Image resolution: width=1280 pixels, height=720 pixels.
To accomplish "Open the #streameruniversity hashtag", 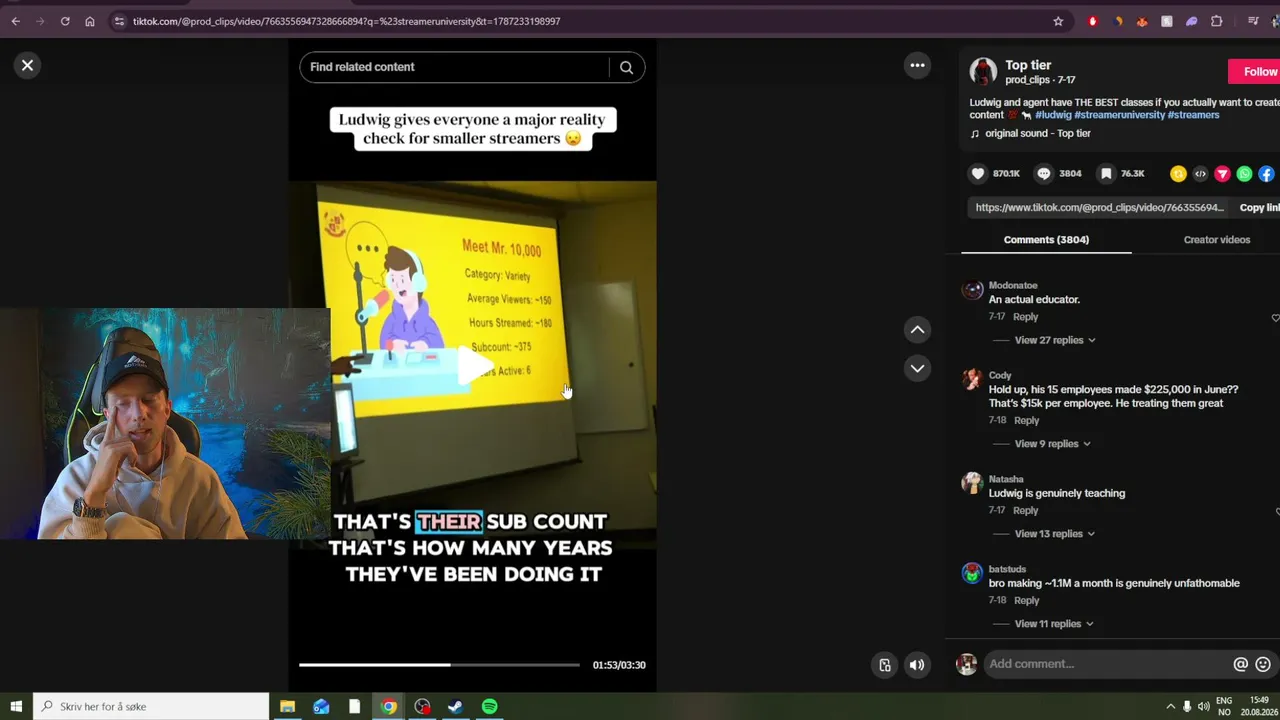I will [1119, 115].
